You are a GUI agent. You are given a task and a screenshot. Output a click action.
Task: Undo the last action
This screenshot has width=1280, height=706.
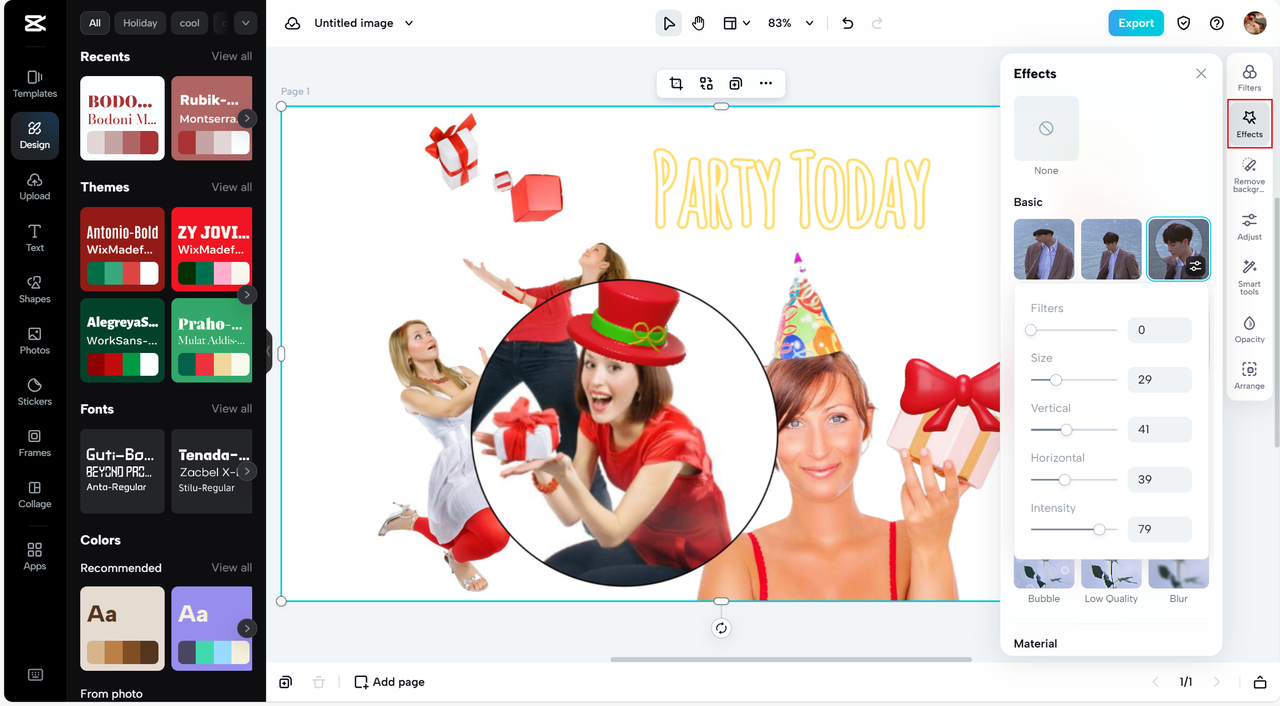point(848,23)
